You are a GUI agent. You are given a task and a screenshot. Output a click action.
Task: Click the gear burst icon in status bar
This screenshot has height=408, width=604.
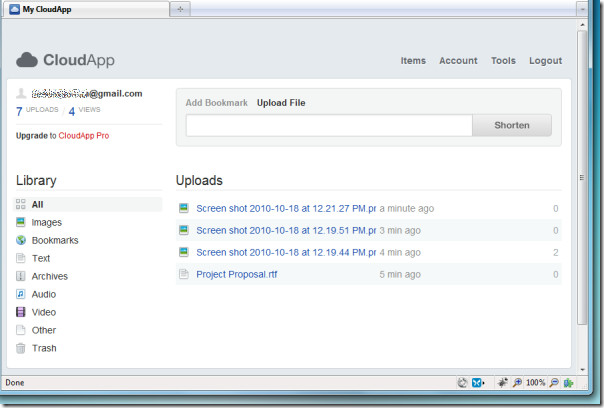[502, 382]
